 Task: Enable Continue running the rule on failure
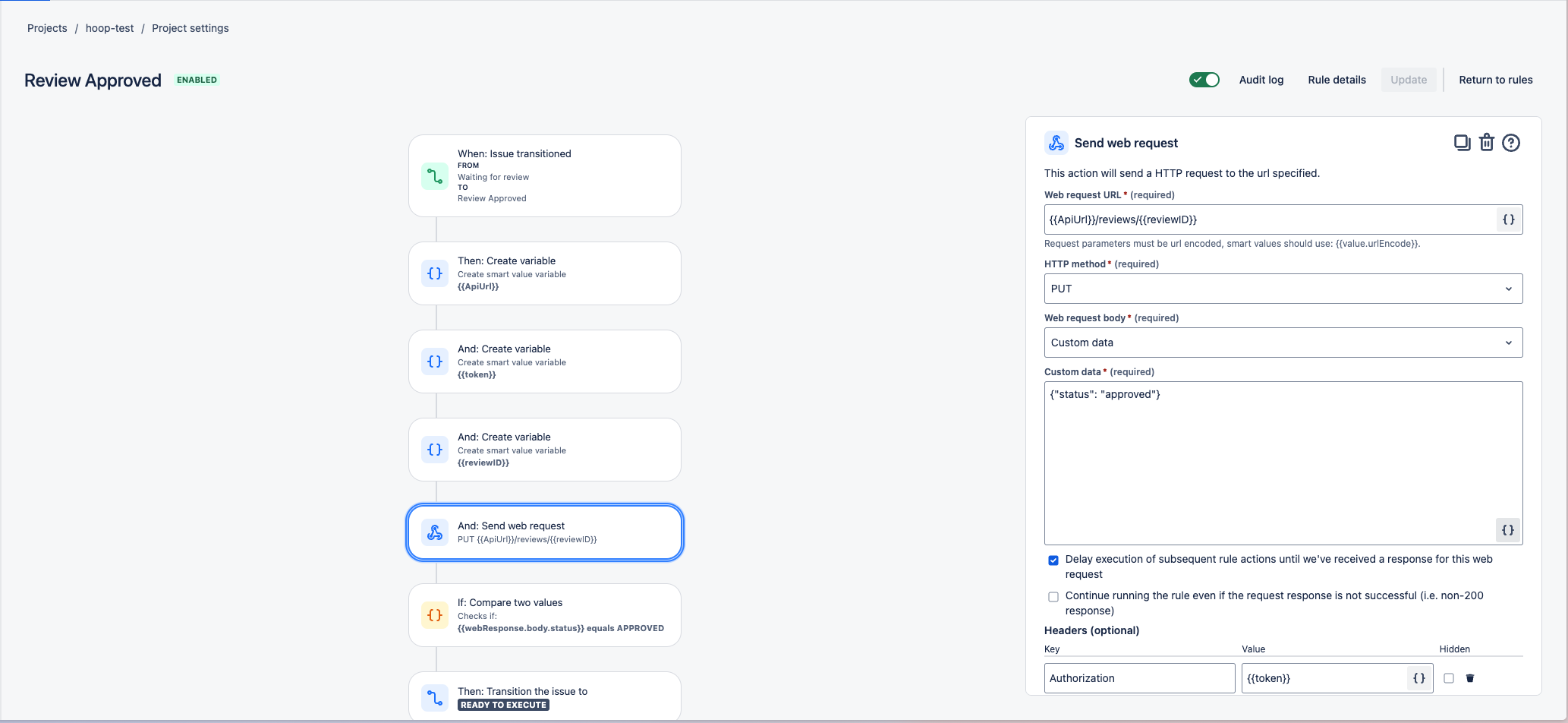pyautogui.click(x=1053, y=597)
